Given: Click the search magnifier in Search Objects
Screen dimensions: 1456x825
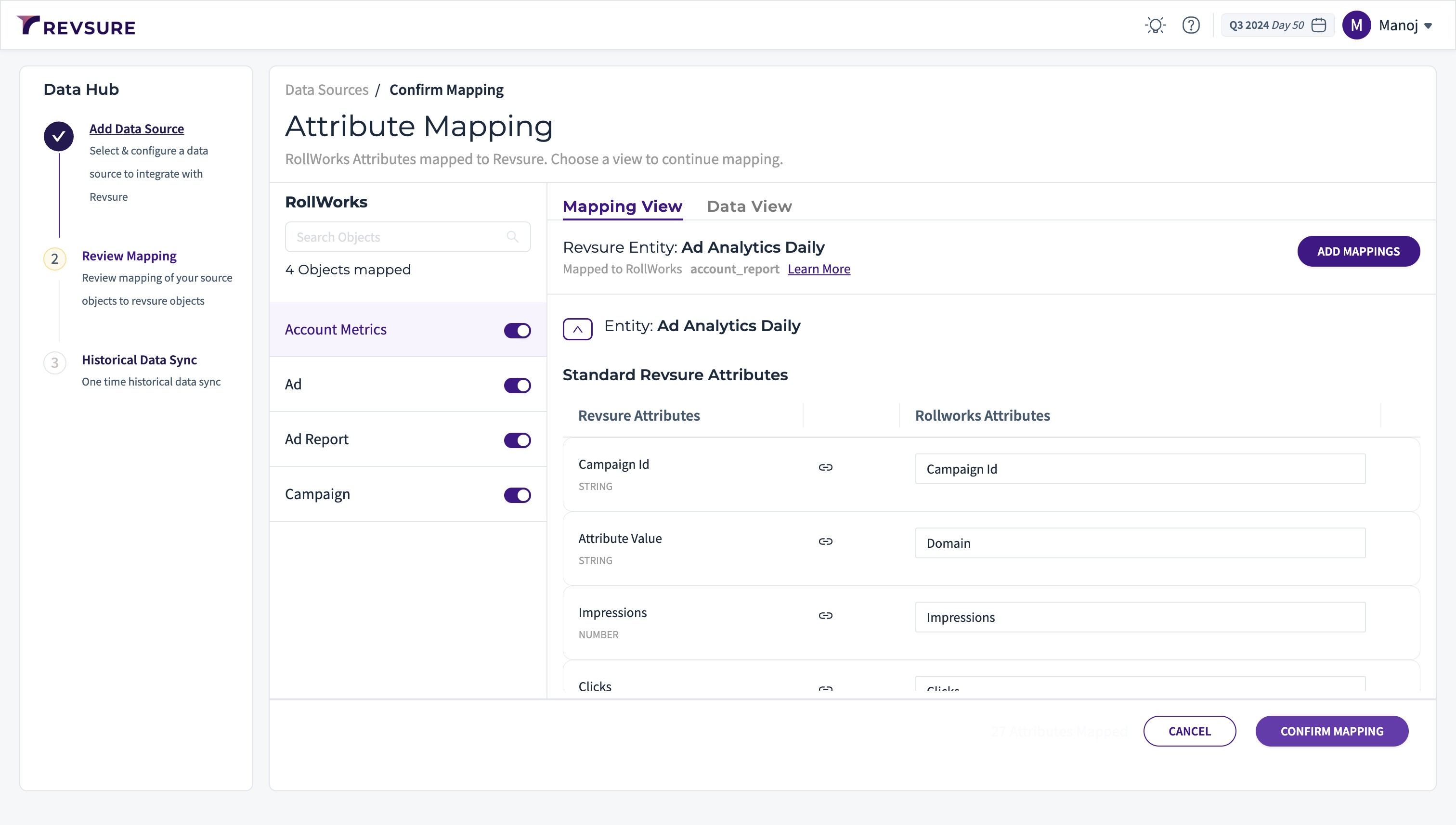Looking at the screenshot, I should 512,237.
